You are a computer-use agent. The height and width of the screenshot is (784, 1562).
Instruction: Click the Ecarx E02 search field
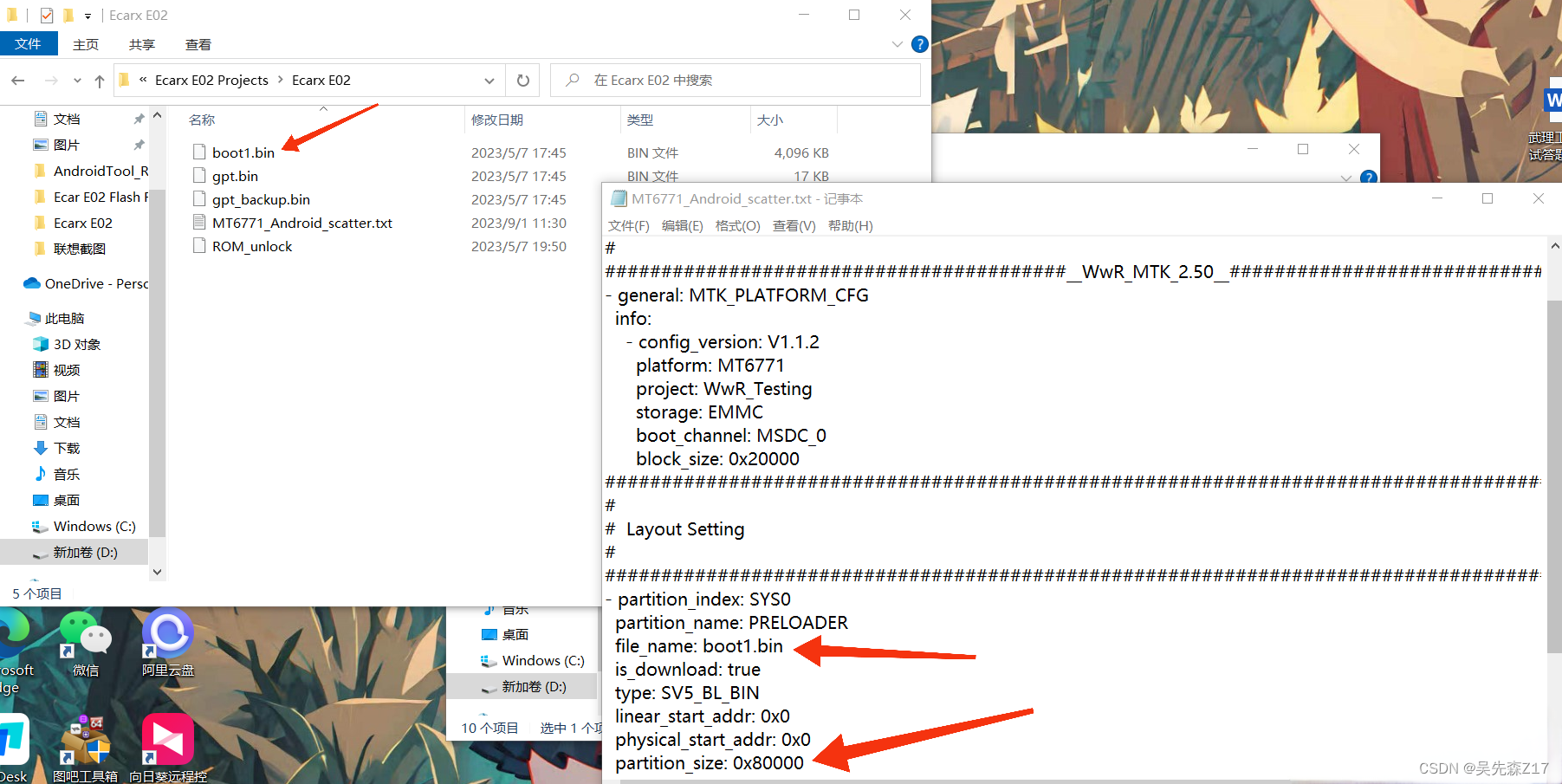736,81
